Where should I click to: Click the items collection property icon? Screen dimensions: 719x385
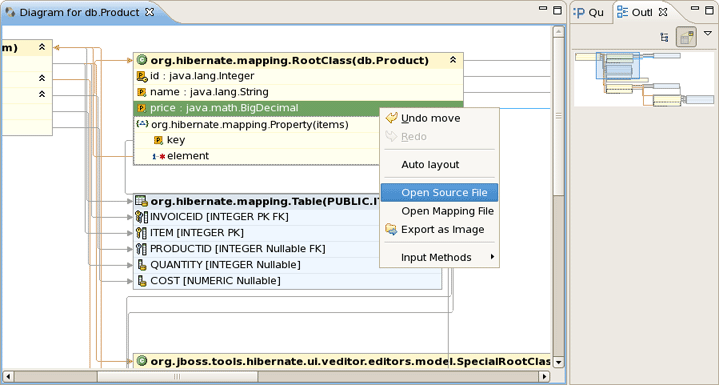[143, 124]
